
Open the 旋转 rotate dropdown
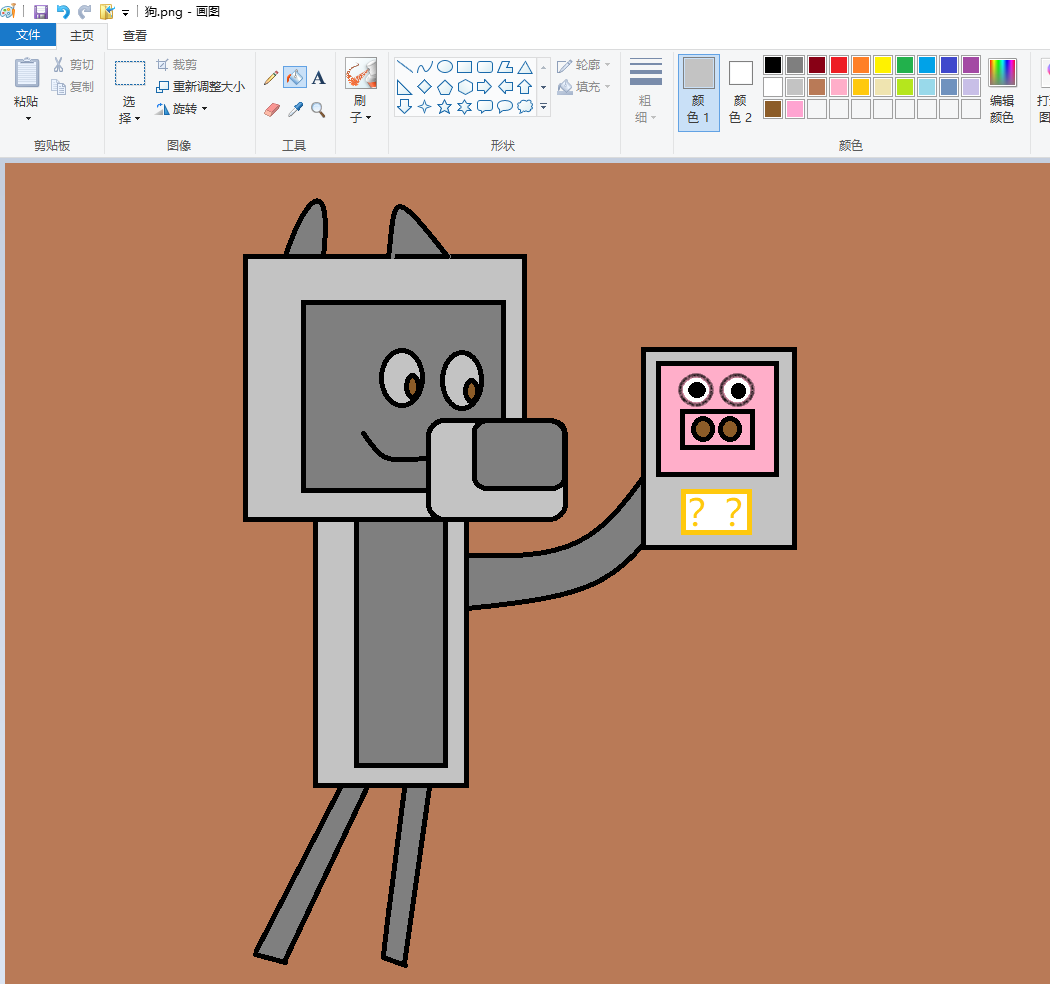[x=183, y=109]
